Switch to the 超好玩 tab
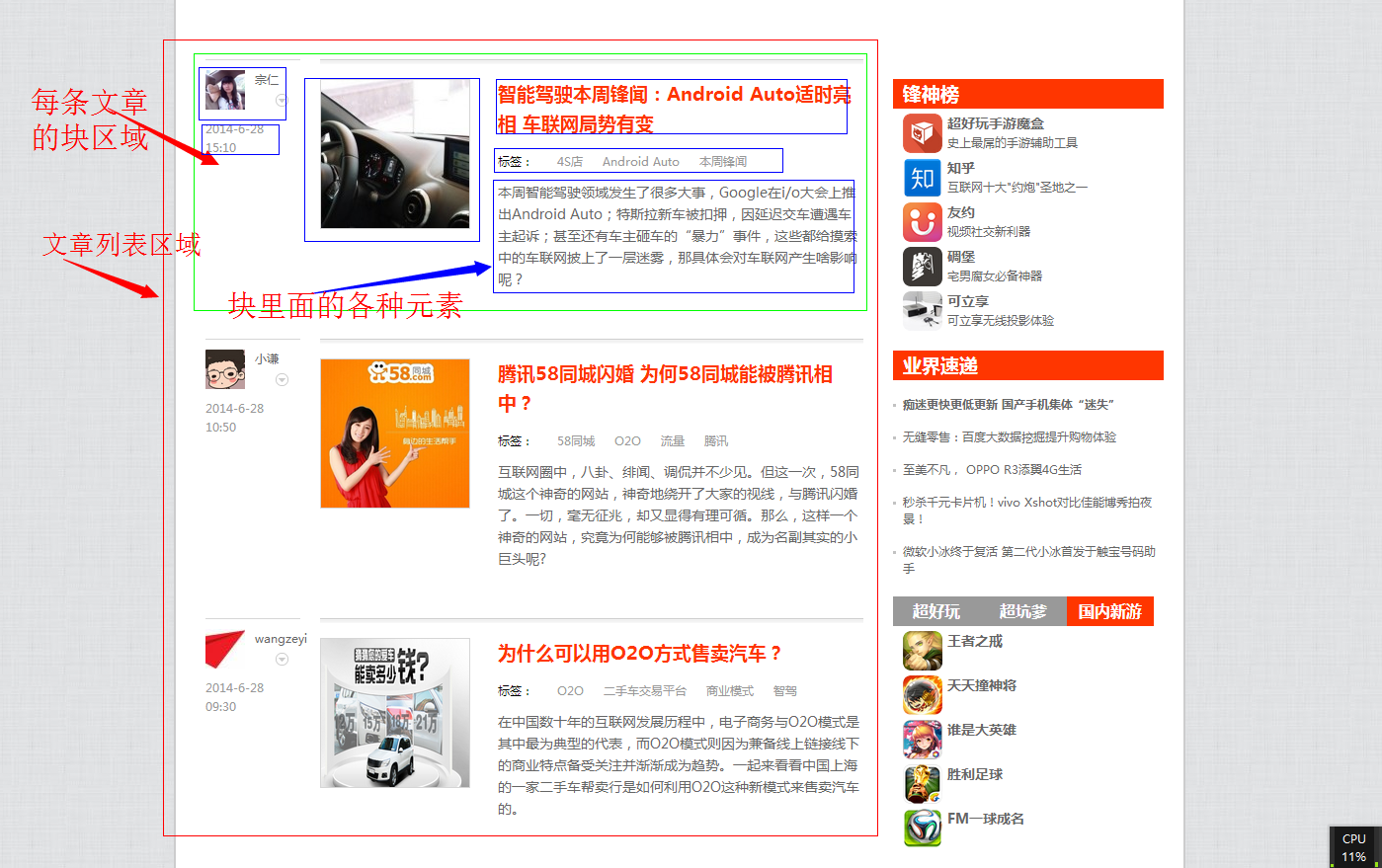 [935, 611]
